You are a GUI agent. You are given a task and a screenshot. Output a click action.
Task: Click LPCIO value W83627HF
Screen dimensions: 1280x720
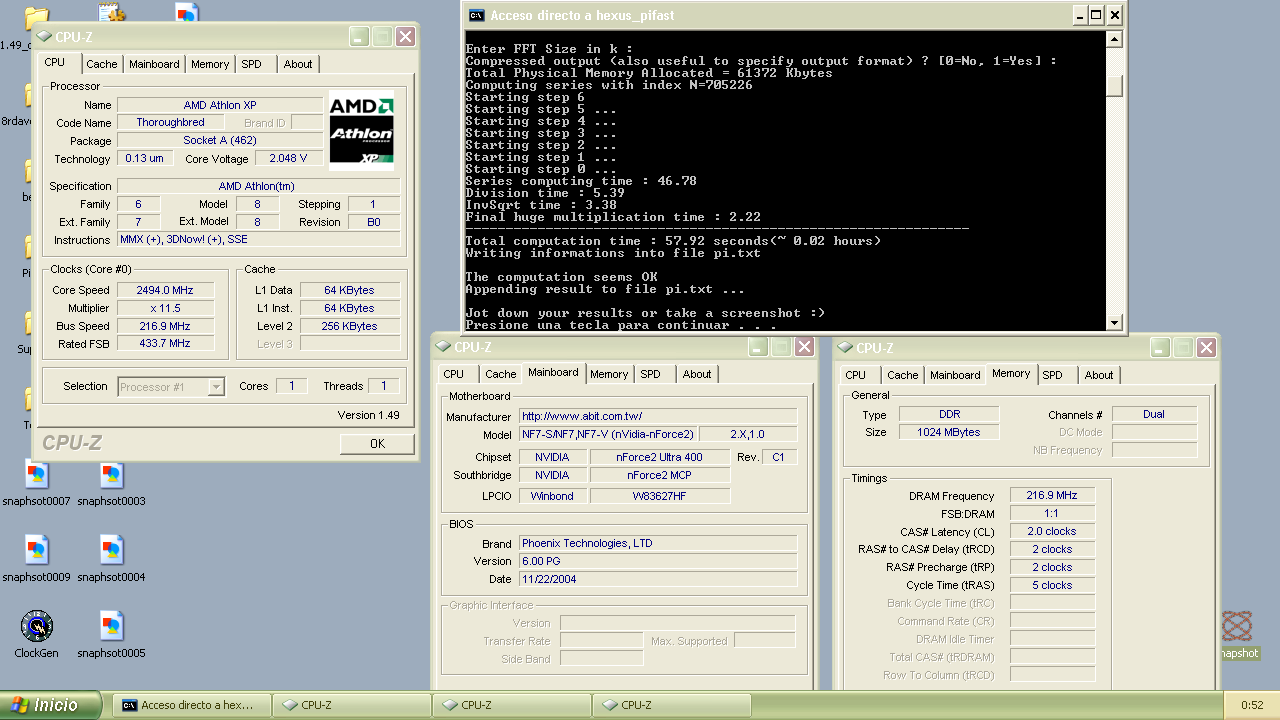click(x=660, y=495)
